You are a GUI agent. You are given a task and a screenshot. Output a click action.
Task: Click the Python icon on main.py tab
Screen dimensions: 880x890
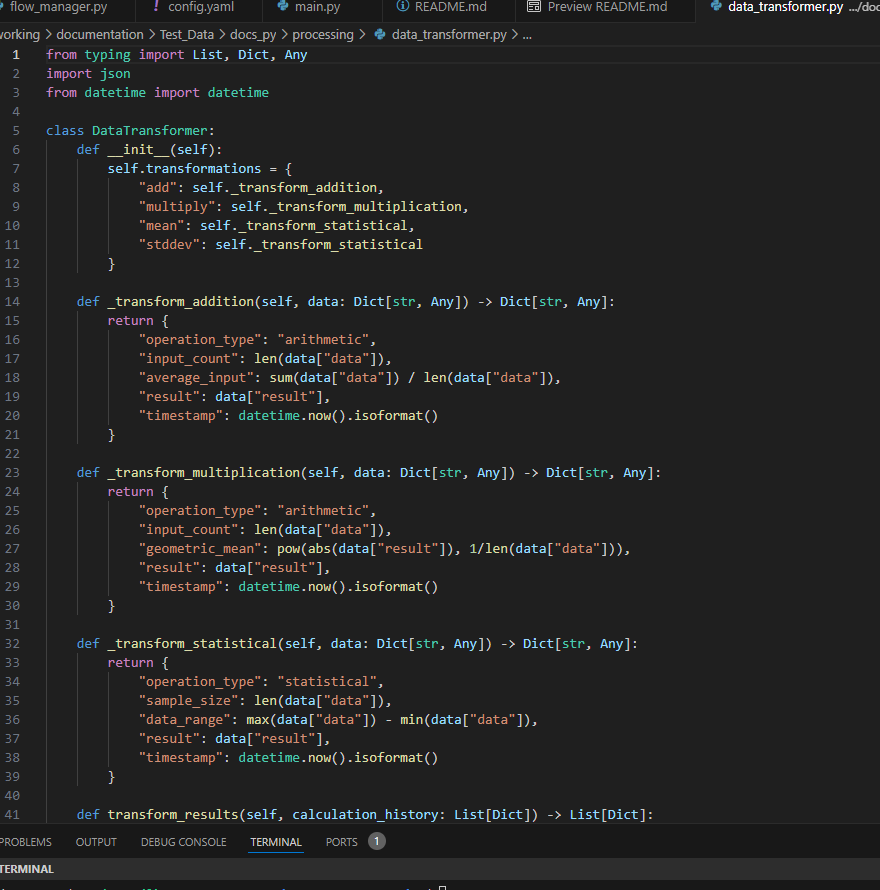pyautogui.click(x=282, y=6)
